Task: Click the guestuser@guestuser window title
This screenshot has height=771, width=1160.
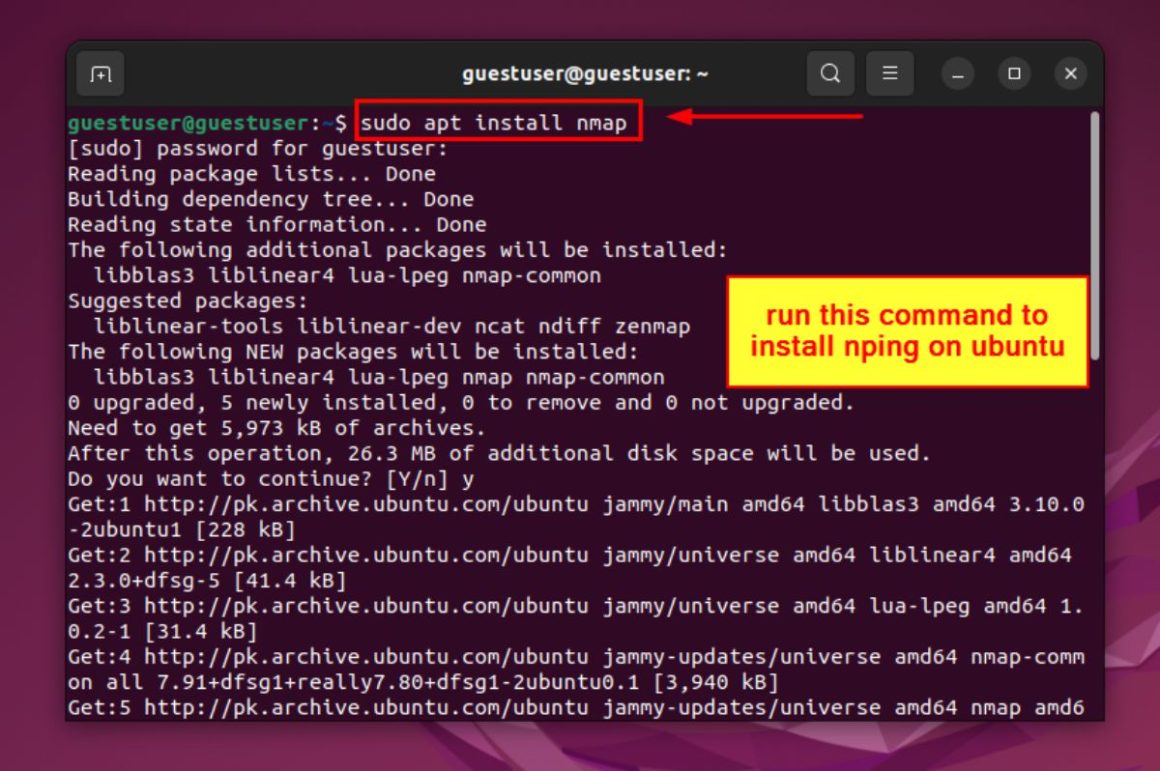Action: pos(584,74)
